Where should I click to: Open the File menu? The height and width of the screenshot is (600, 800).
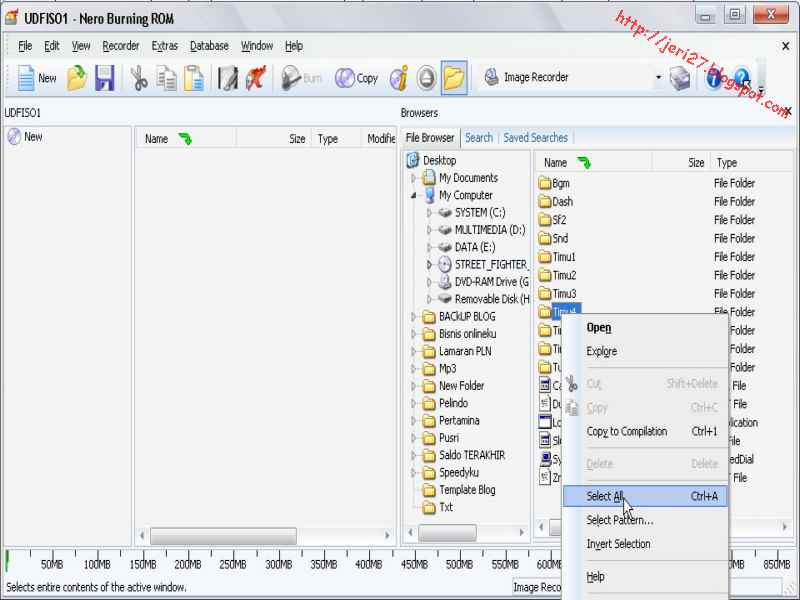[x=25, y=46]
